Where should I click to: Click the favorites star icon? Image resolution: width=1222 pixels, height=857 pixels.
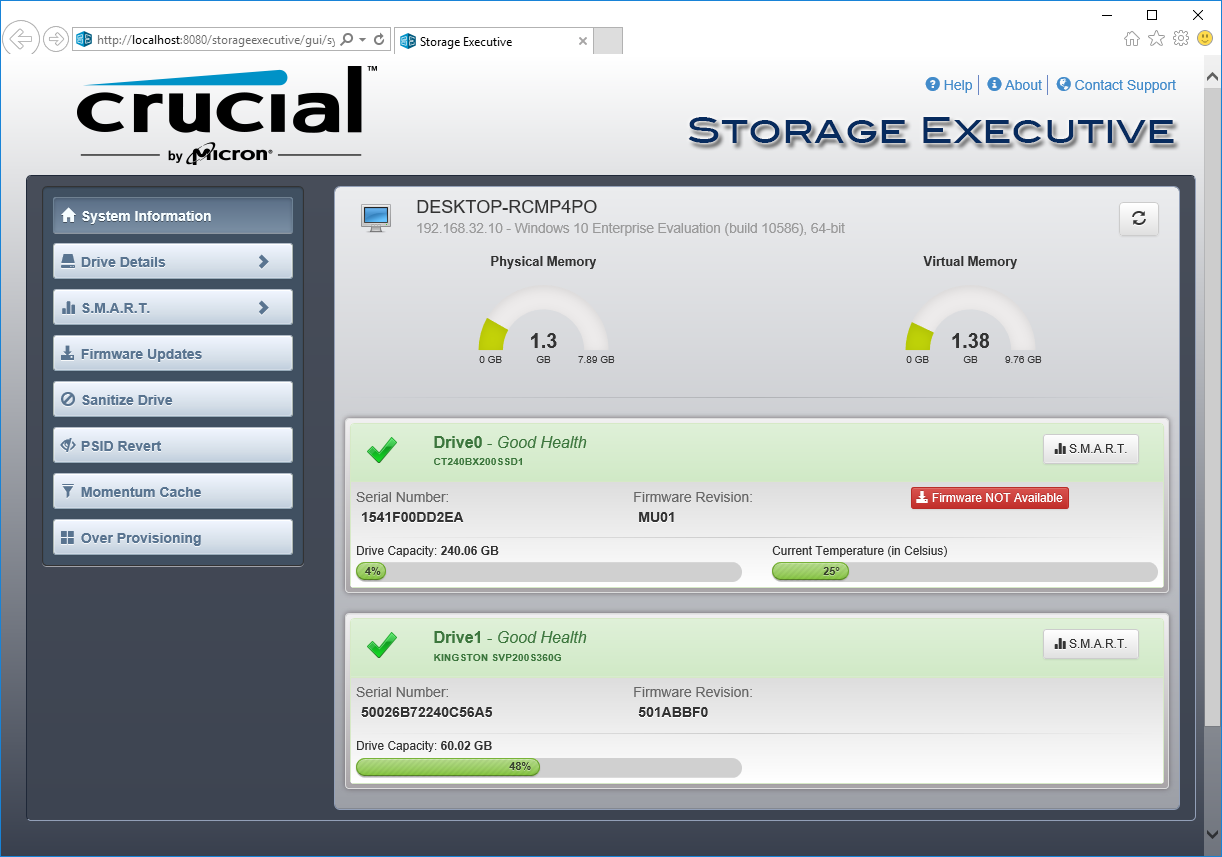1156,38
